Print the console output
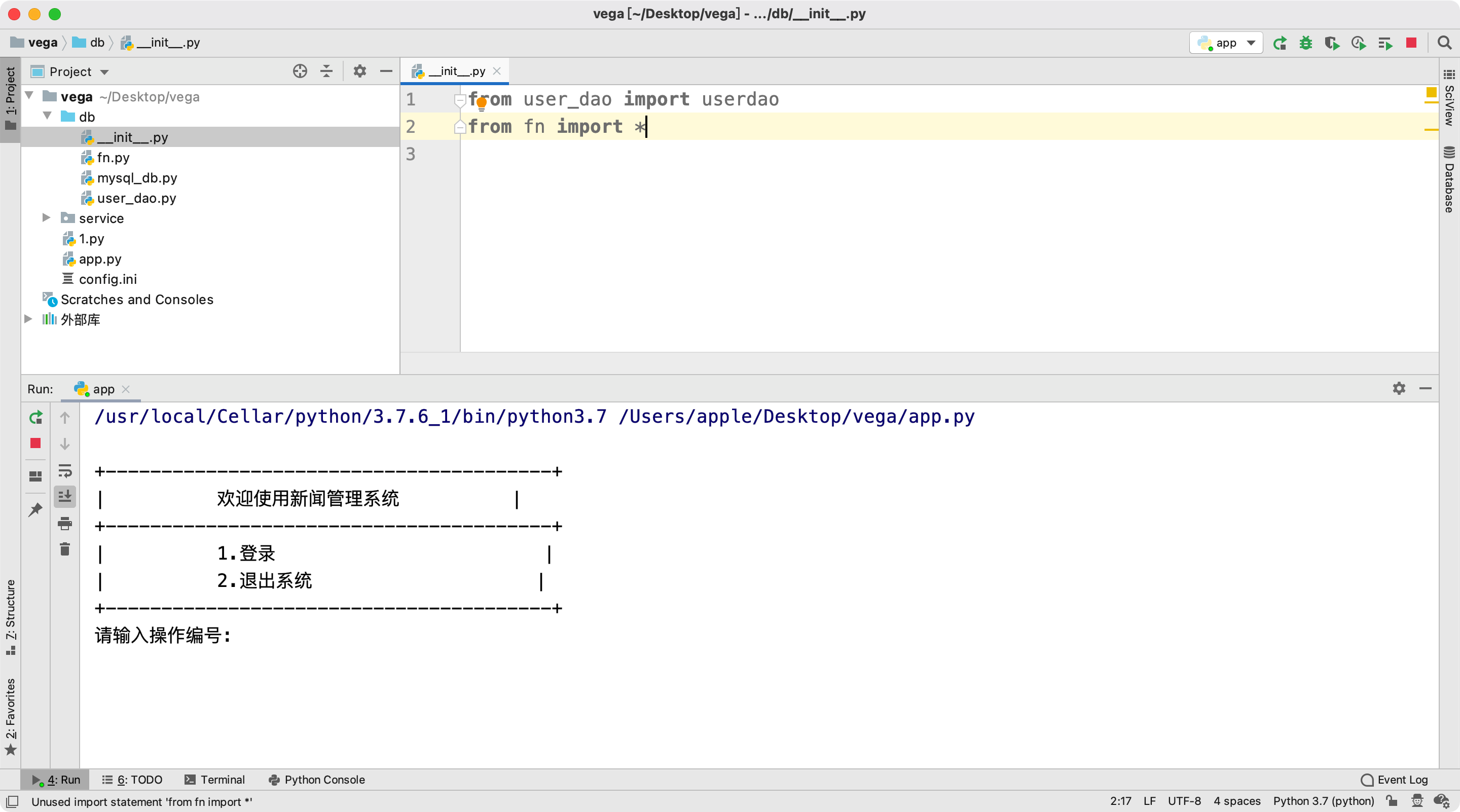This screenshot has width=1460, height=812. 64,523
